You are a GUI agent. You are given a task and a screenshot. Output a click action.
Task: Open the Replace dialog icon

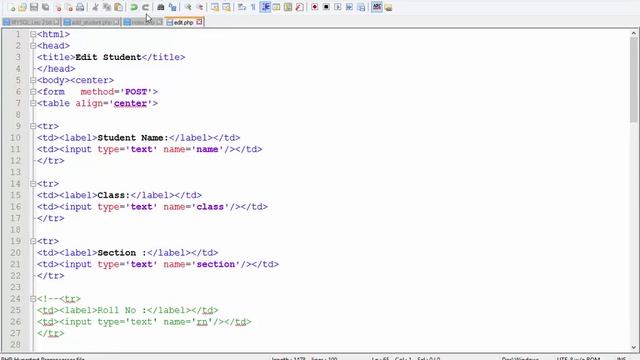point(172,7)
